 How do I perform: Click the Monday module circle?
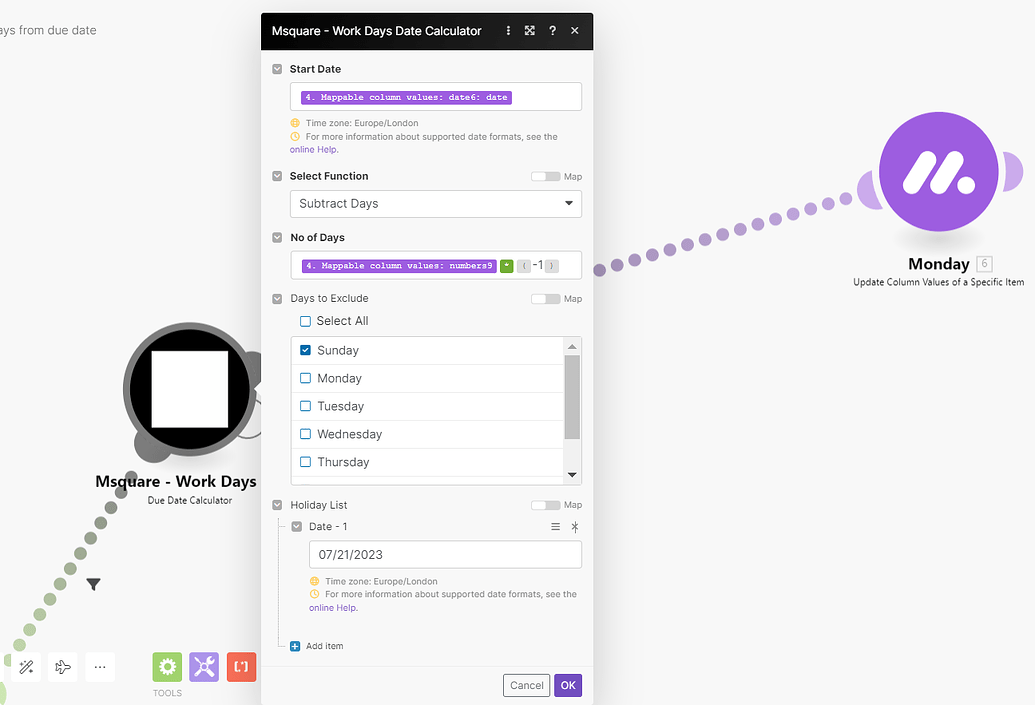click(938, 172)
